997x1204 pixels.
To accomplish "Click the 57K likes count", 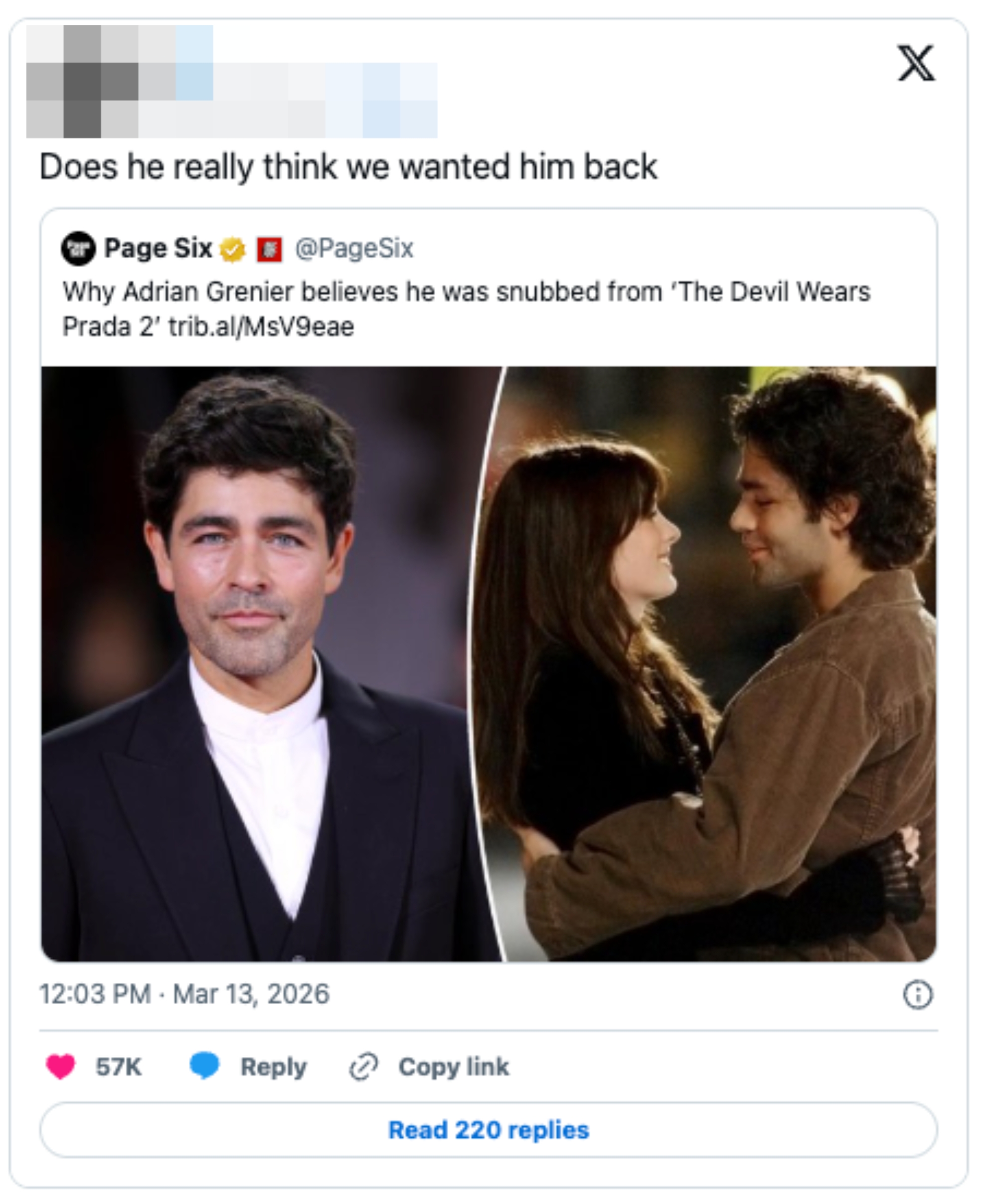I will pos(119,1067).
